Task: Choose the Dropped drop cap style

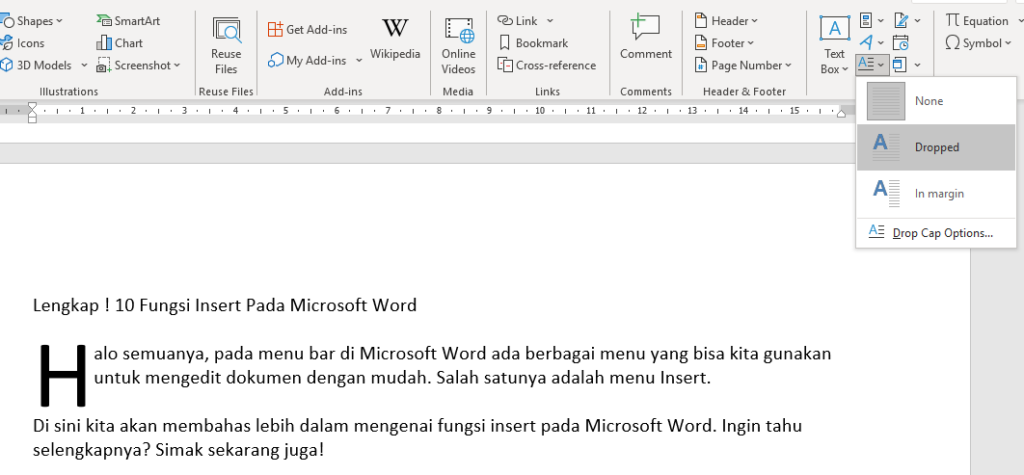Action: (936, 148)
